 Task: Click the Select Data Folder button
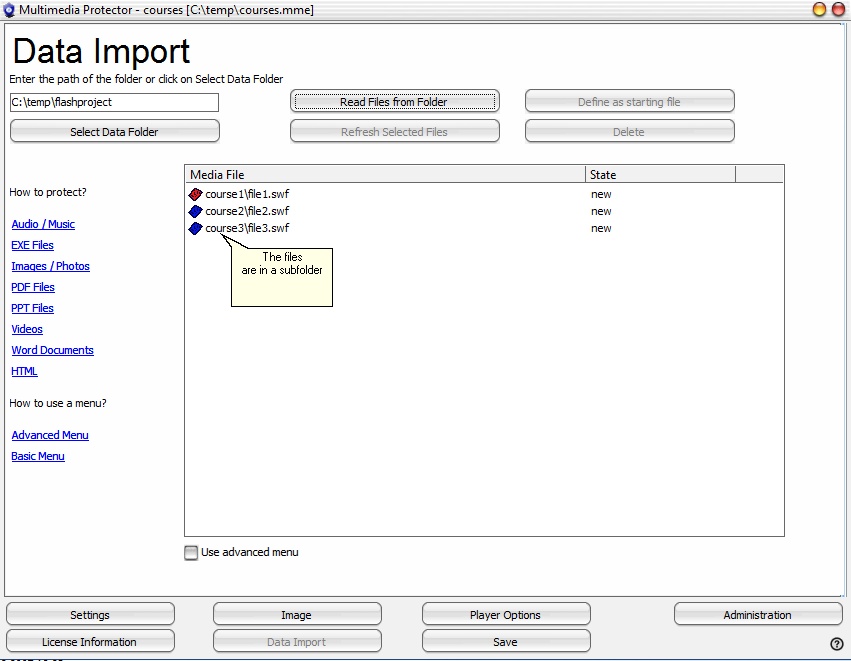pos(114,132)
